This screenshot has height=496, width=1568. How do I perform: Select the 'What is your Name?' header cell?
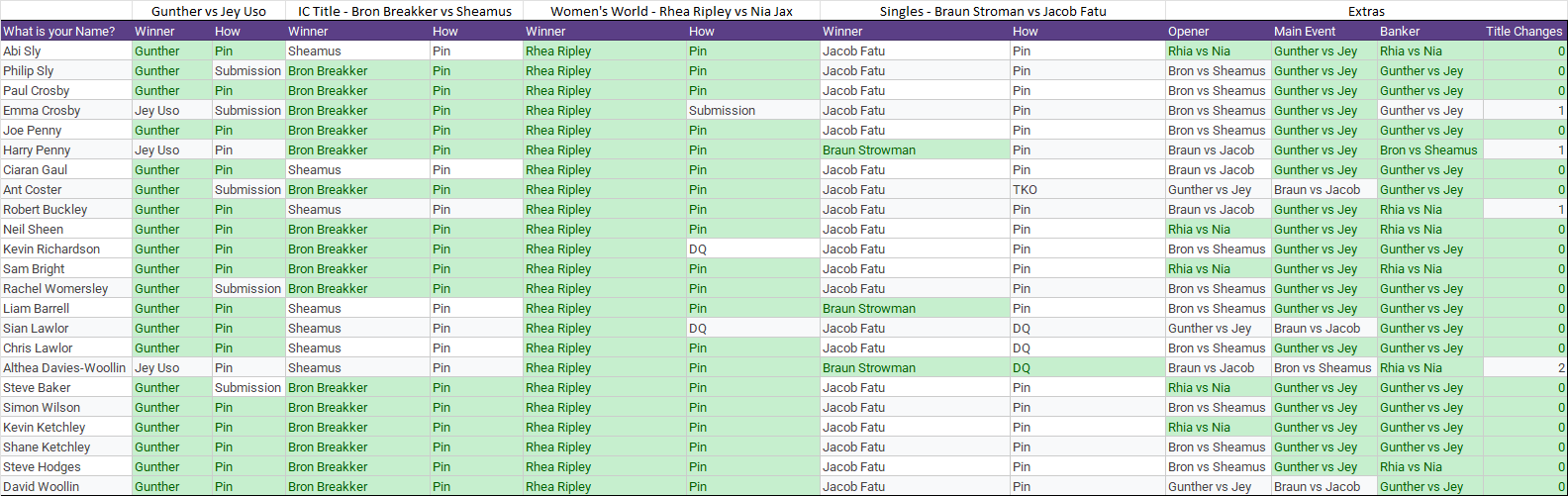(59, 32)
